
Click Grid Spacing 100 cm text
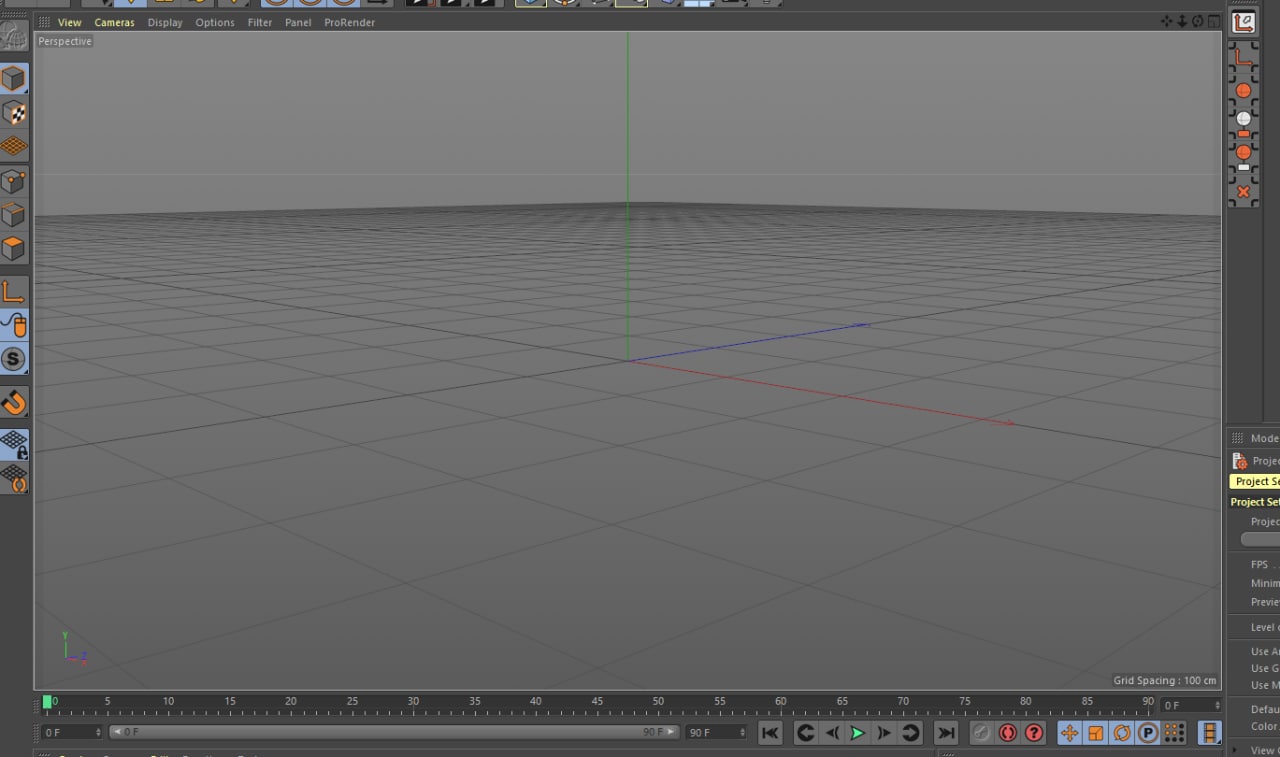pyautogui.click(x=1165, y=680)
